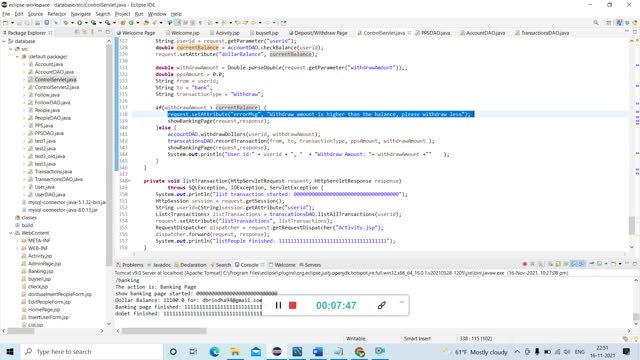
Task: Toggle Show Console on standard output change
Action: coord(574,264)
